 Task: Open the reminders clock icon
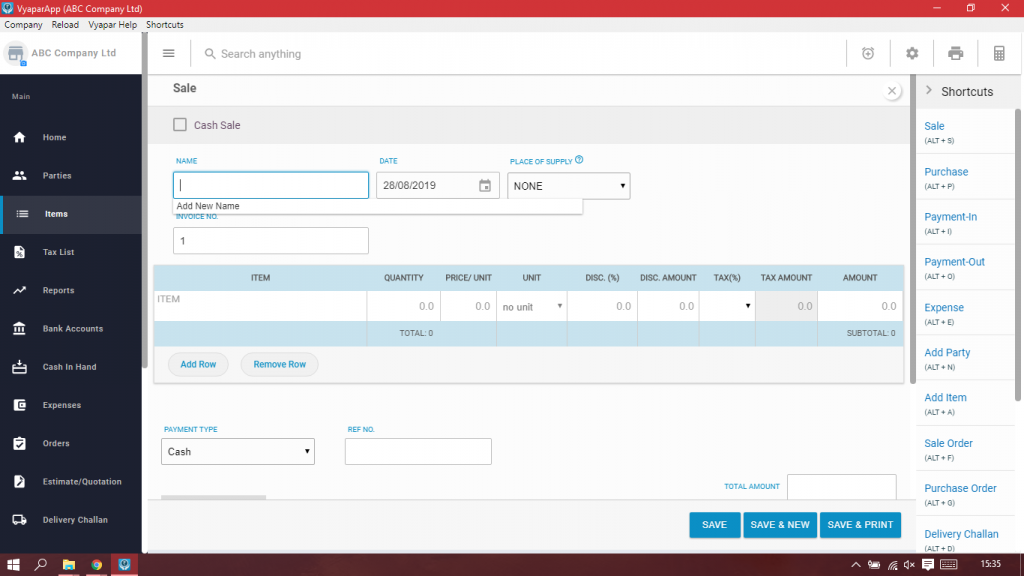[x=868, y=53]
